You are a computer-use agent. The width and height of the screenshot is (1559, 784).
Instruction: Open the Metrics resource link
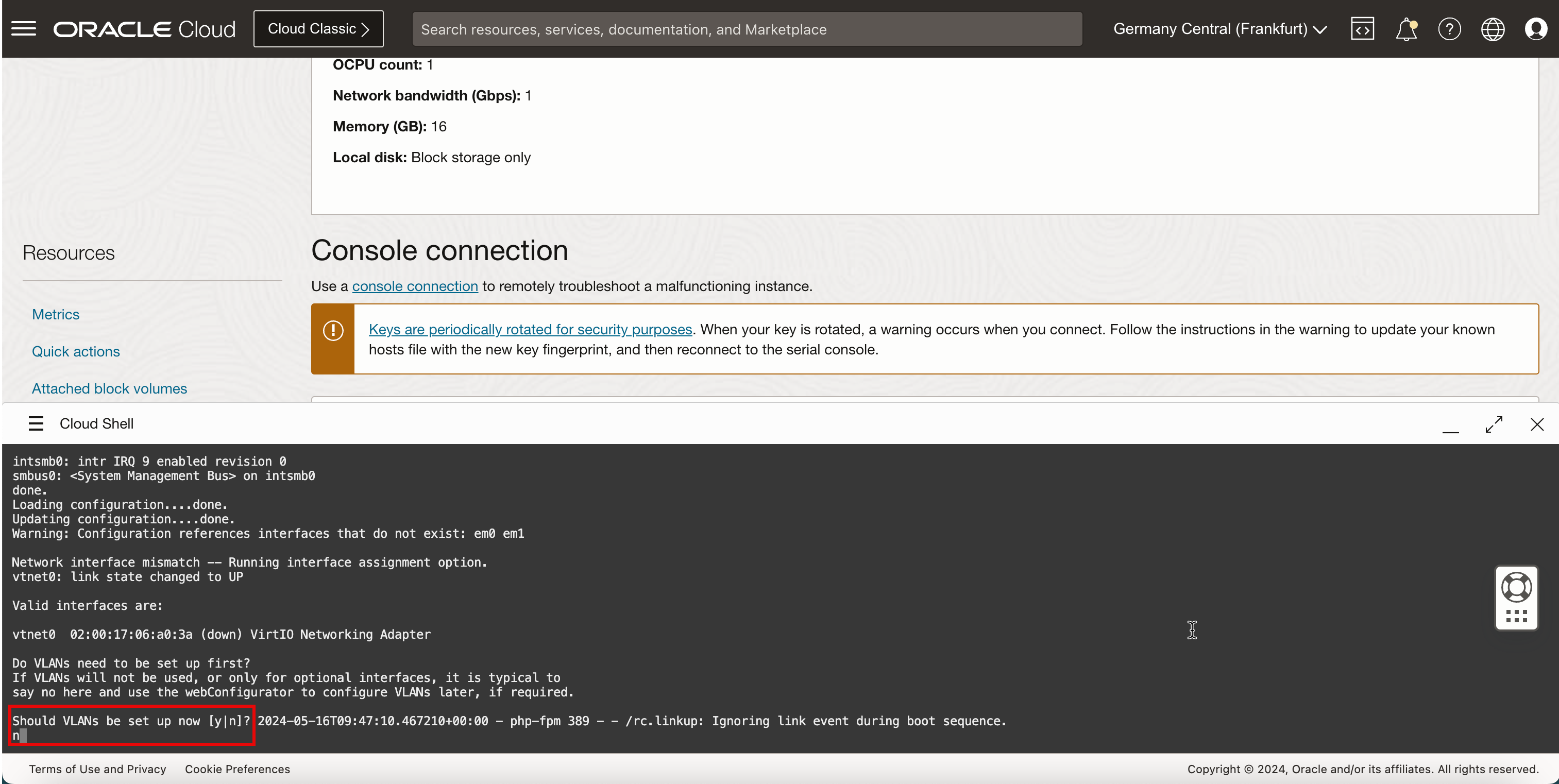56,314
